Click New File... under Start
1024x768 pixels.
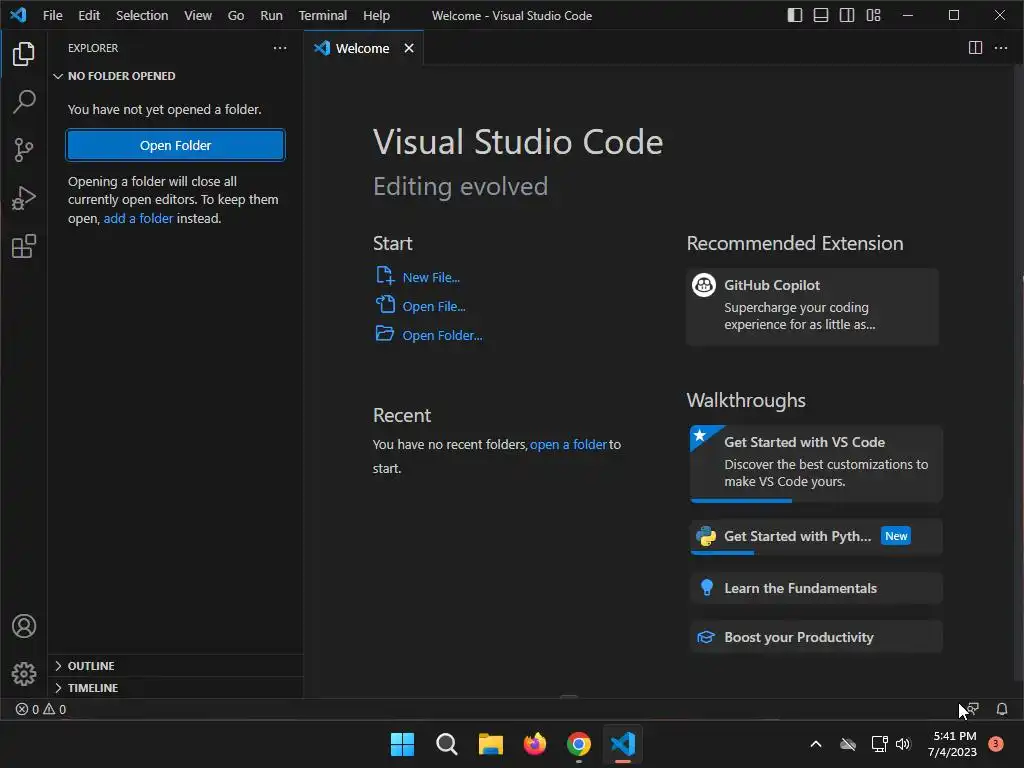tap(418, 277)
